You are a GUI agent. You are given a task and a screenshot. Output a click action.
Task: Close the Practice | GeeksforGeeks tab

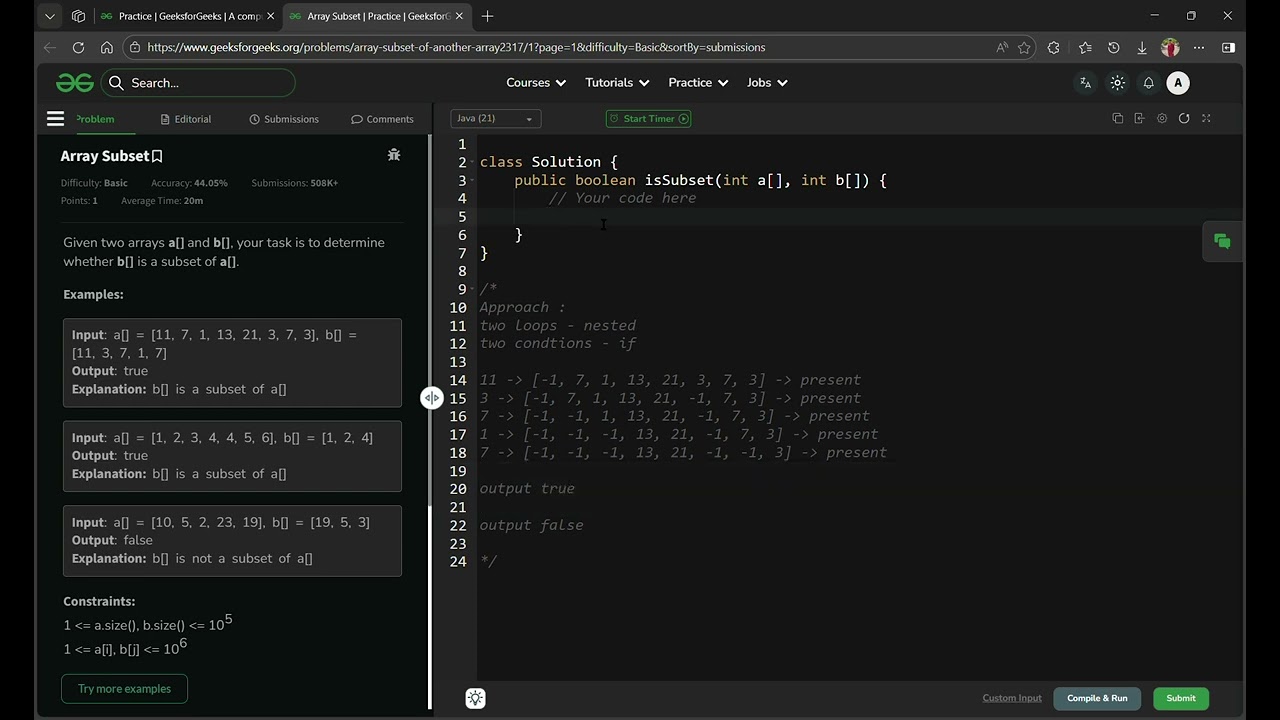[x=270, y=16]
